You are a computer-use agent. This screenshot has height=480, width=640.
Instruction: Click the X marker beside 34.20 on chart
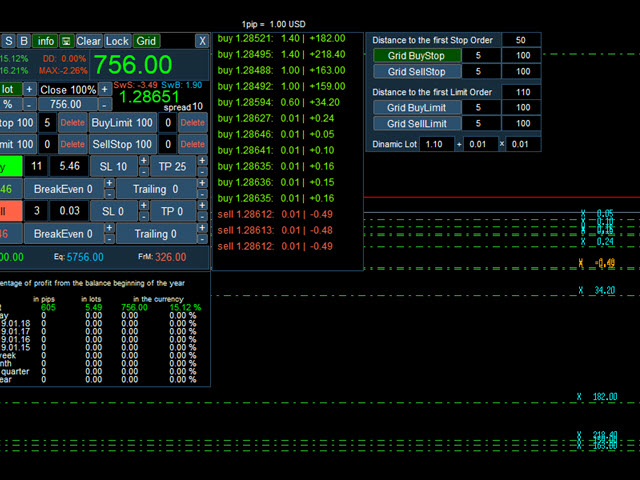(x=580, y=291)
